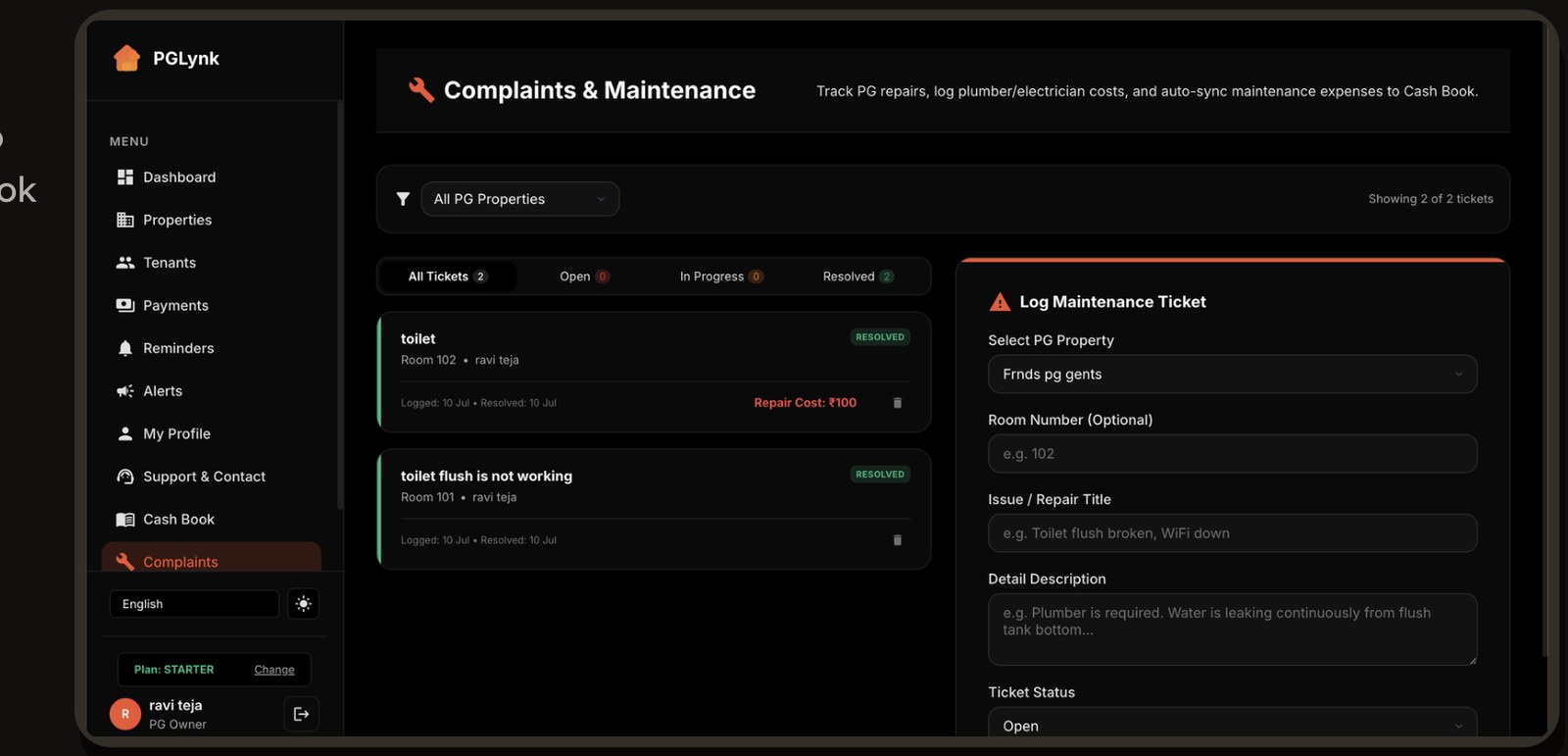Switch to the Open tickets tab

[x=584, y=277]
